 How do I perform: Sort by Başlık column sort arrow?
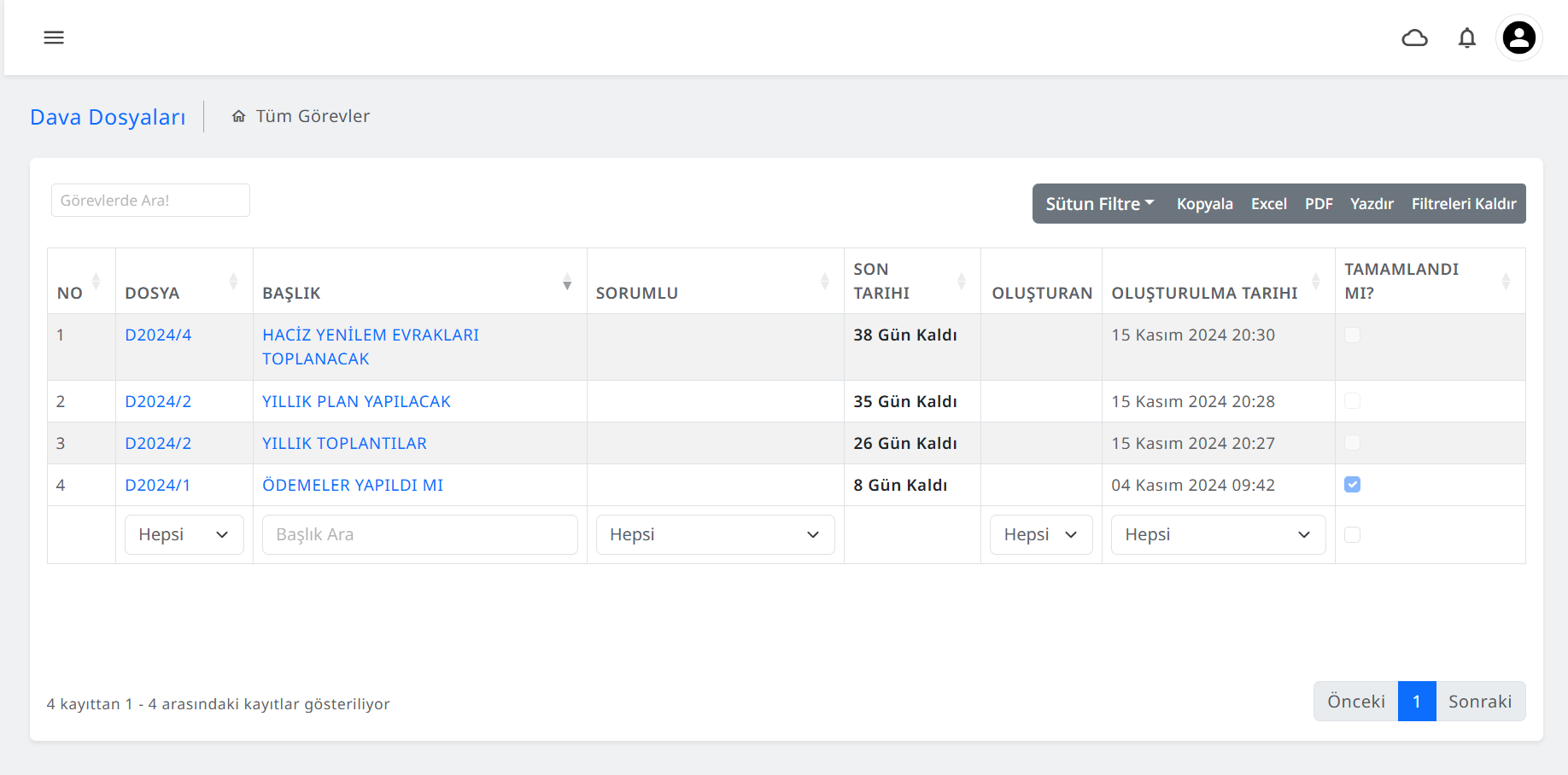tap(567, 283)
